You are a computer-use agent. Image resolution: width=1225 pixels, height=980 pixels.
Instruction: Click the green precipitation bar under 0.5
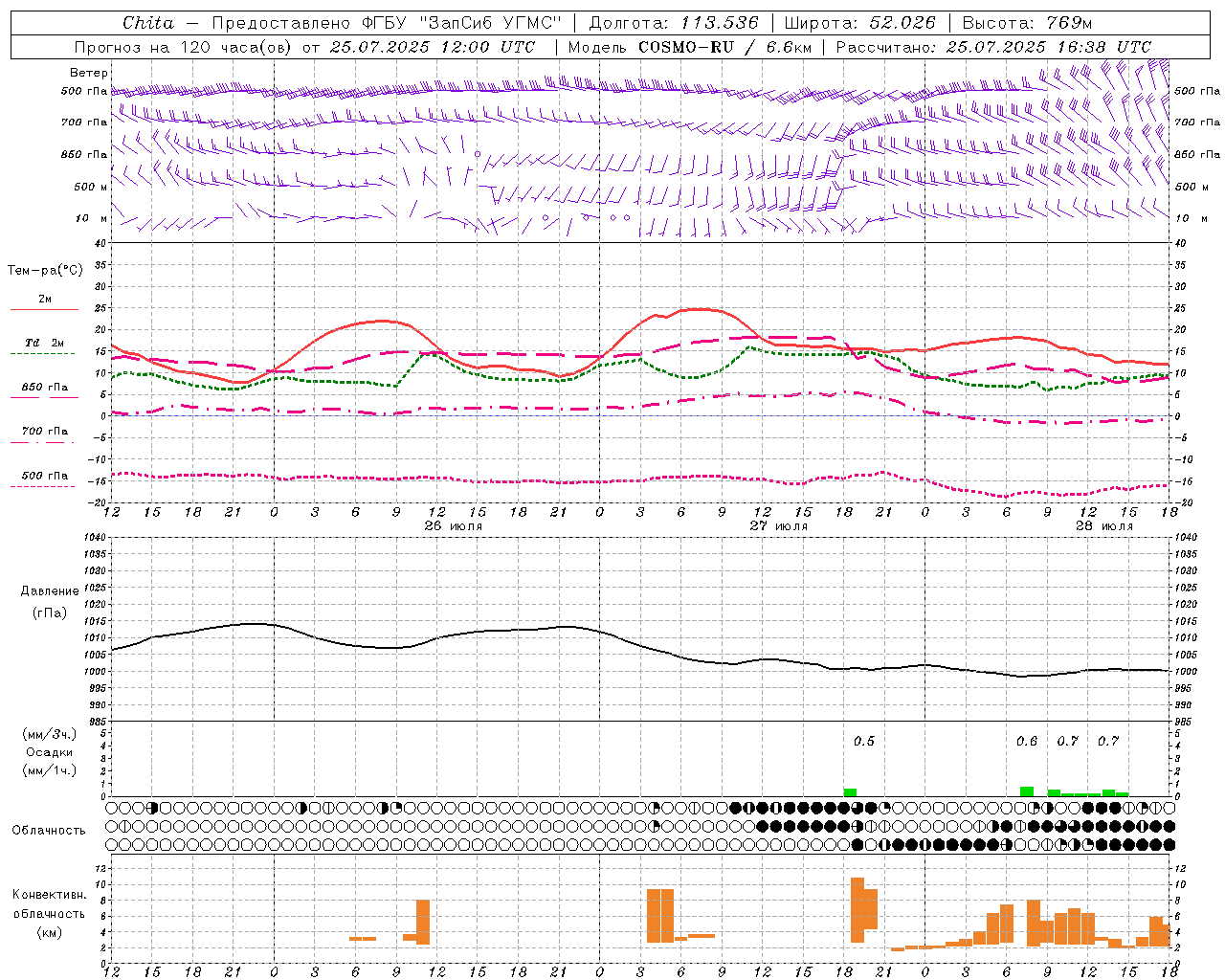point(850,792)
